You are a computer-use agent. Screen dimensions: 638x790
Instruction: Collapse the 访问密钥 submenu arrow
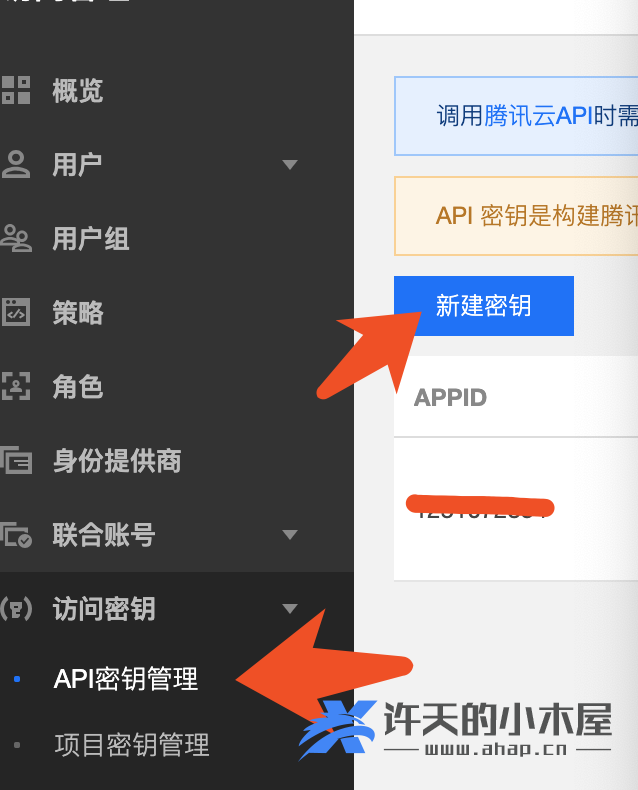click(290, 609)
